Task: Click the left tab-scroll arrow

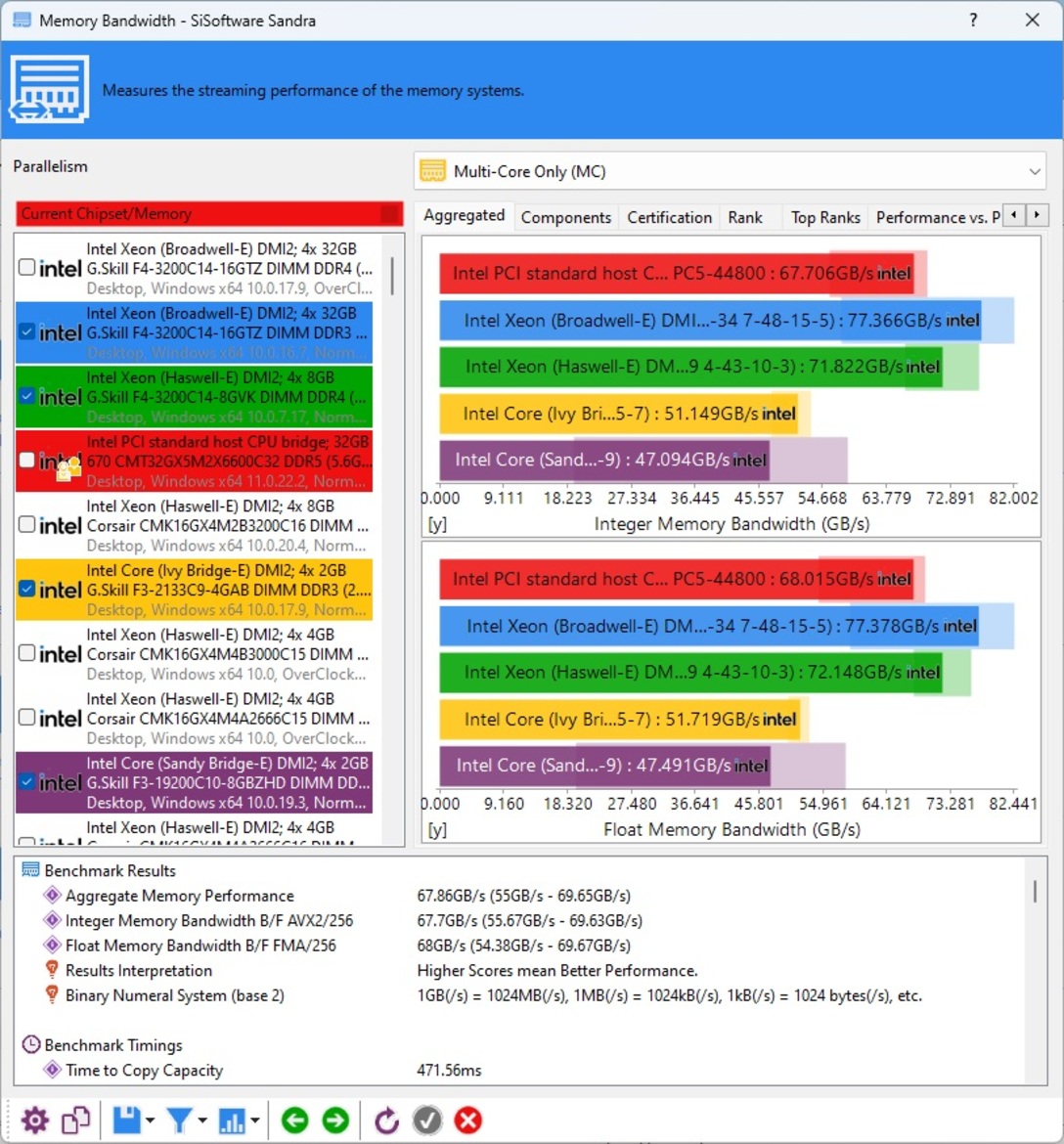Action: tap(1014, 215)
